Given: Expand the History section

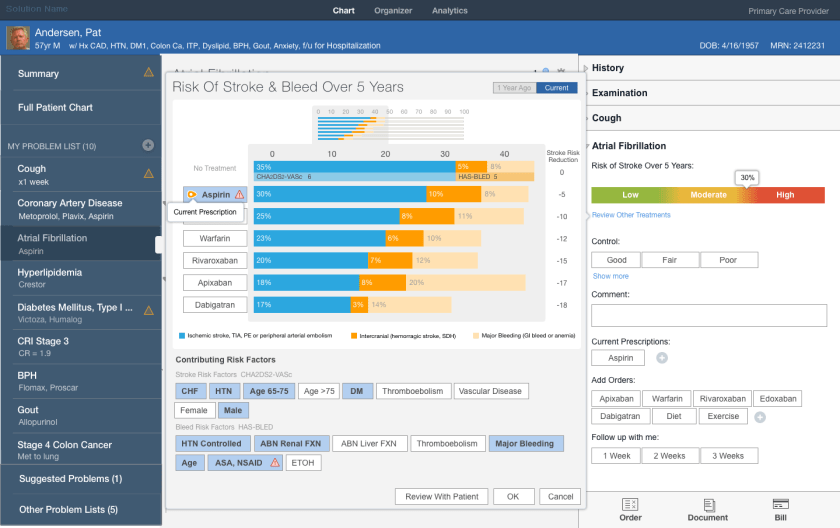Looking at the screenshot, I should pyautogui.click(x=608, y=68).
